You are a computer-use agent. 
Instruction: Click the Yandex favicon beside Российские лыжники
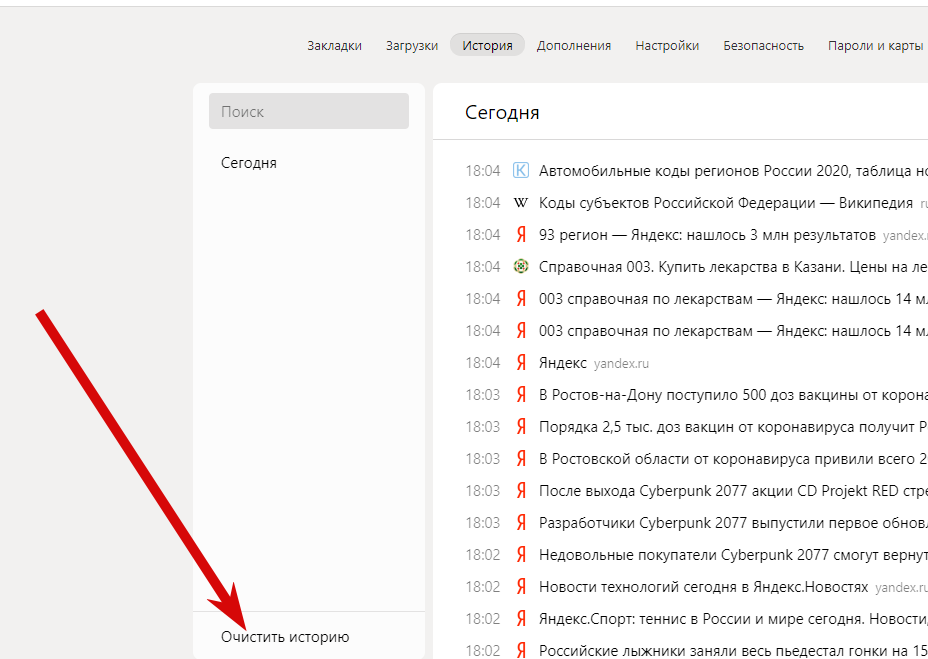pyautogui.click(x=521, y=651)
